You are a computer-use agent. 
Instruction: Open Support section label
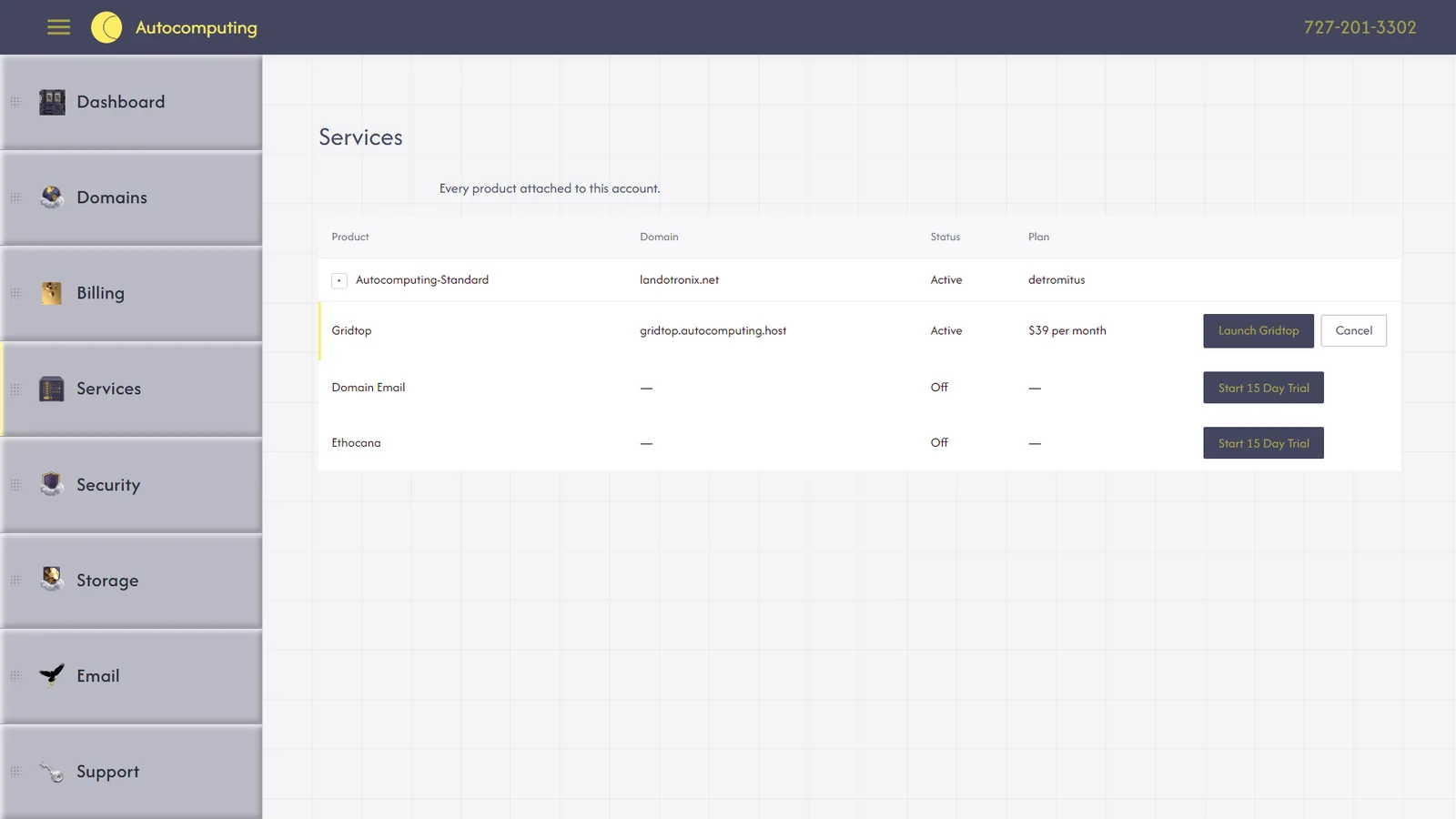(x=107, y=772)
